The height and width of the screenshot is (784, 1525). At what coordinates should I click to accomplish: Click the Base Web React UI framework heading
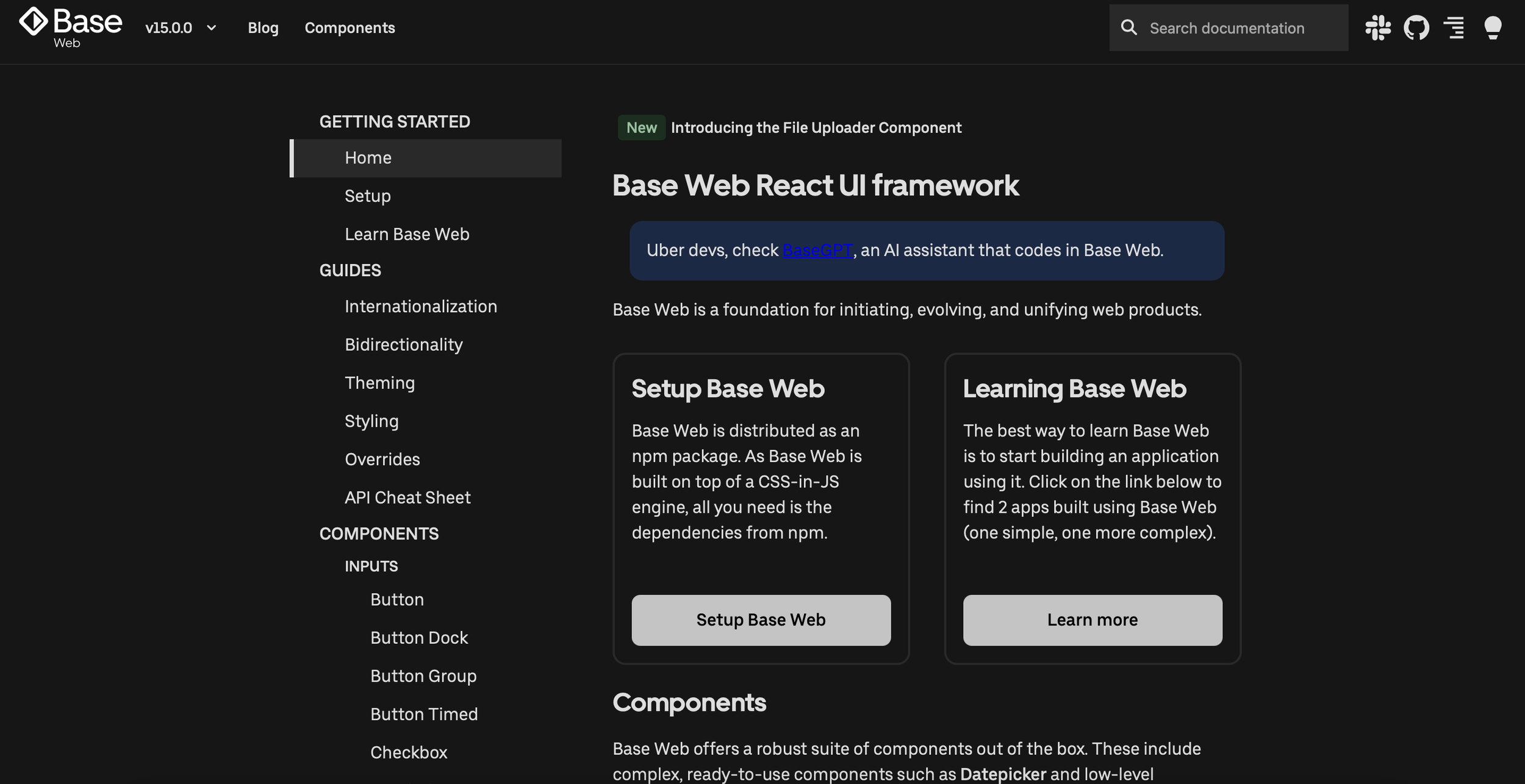(x=816, y=185)
